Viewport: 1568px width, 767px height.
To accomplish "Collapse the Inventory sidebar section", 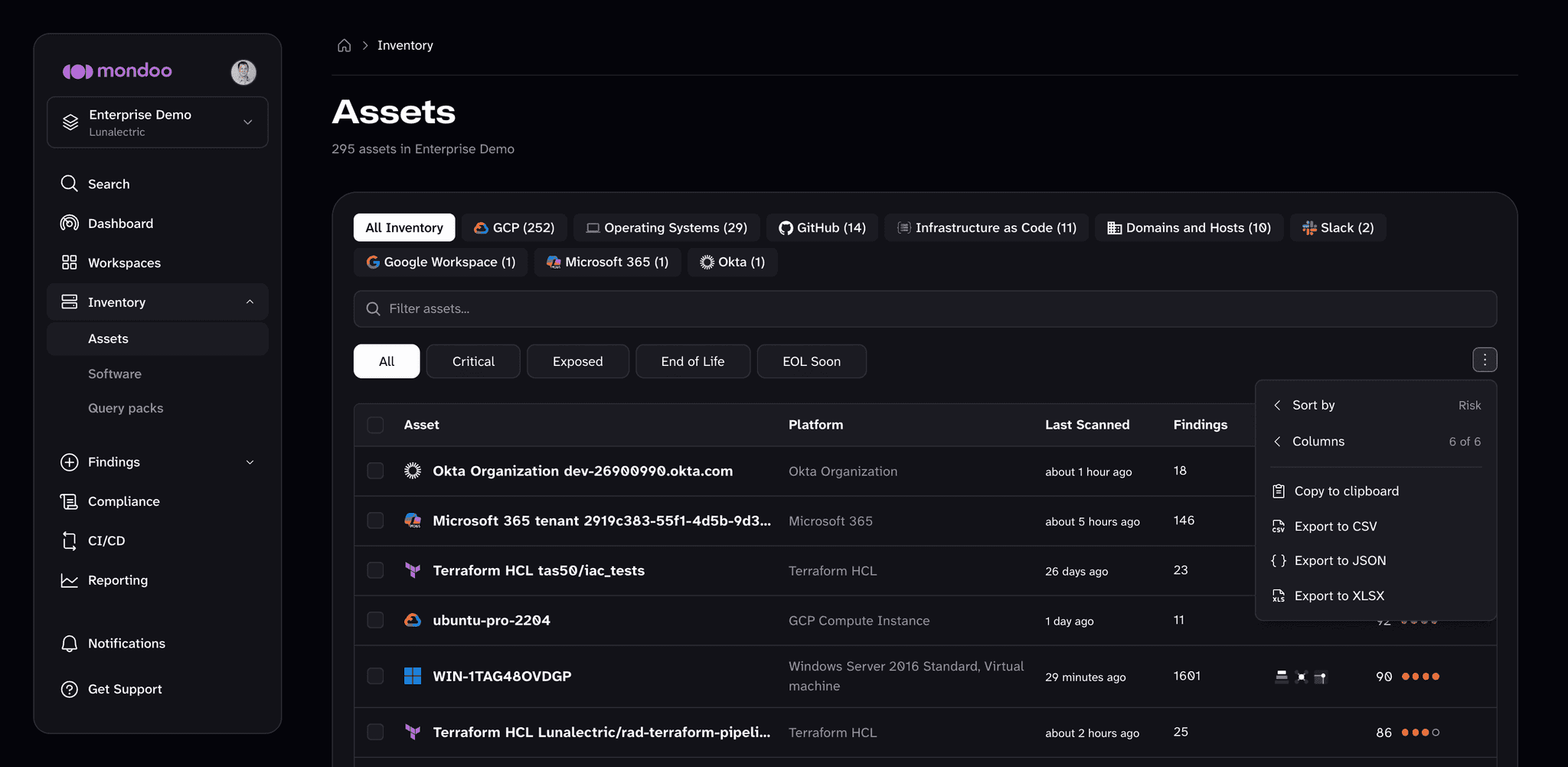I will click(250, 302).
